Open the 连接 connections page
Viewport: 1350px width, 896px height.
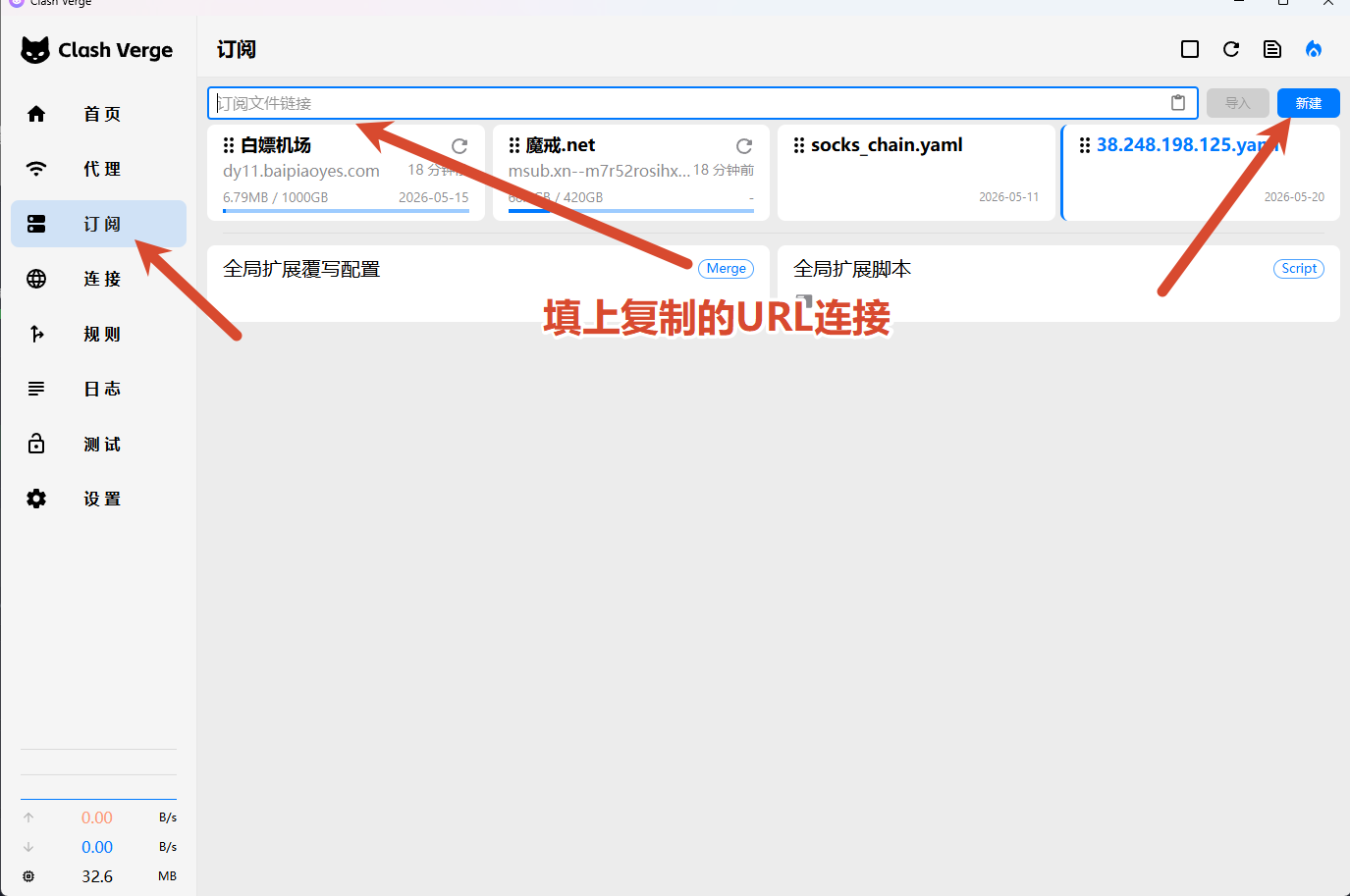click(x=98, y=279)
